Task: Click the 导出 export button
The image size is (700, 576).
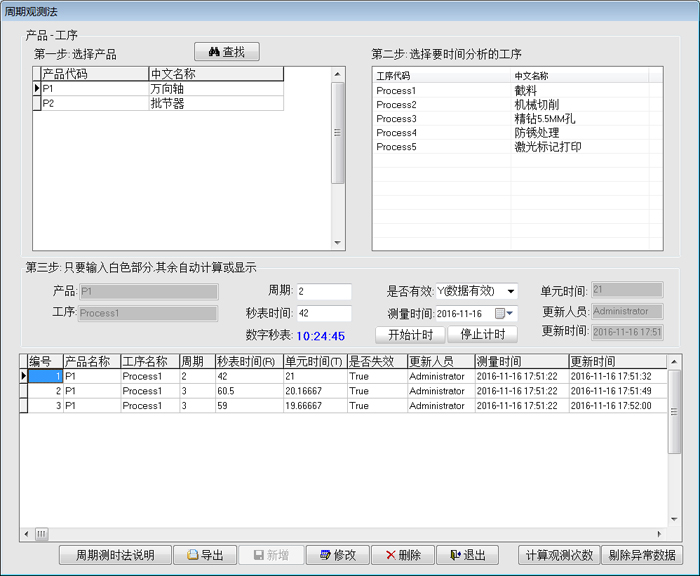Action: coord(205,555)
